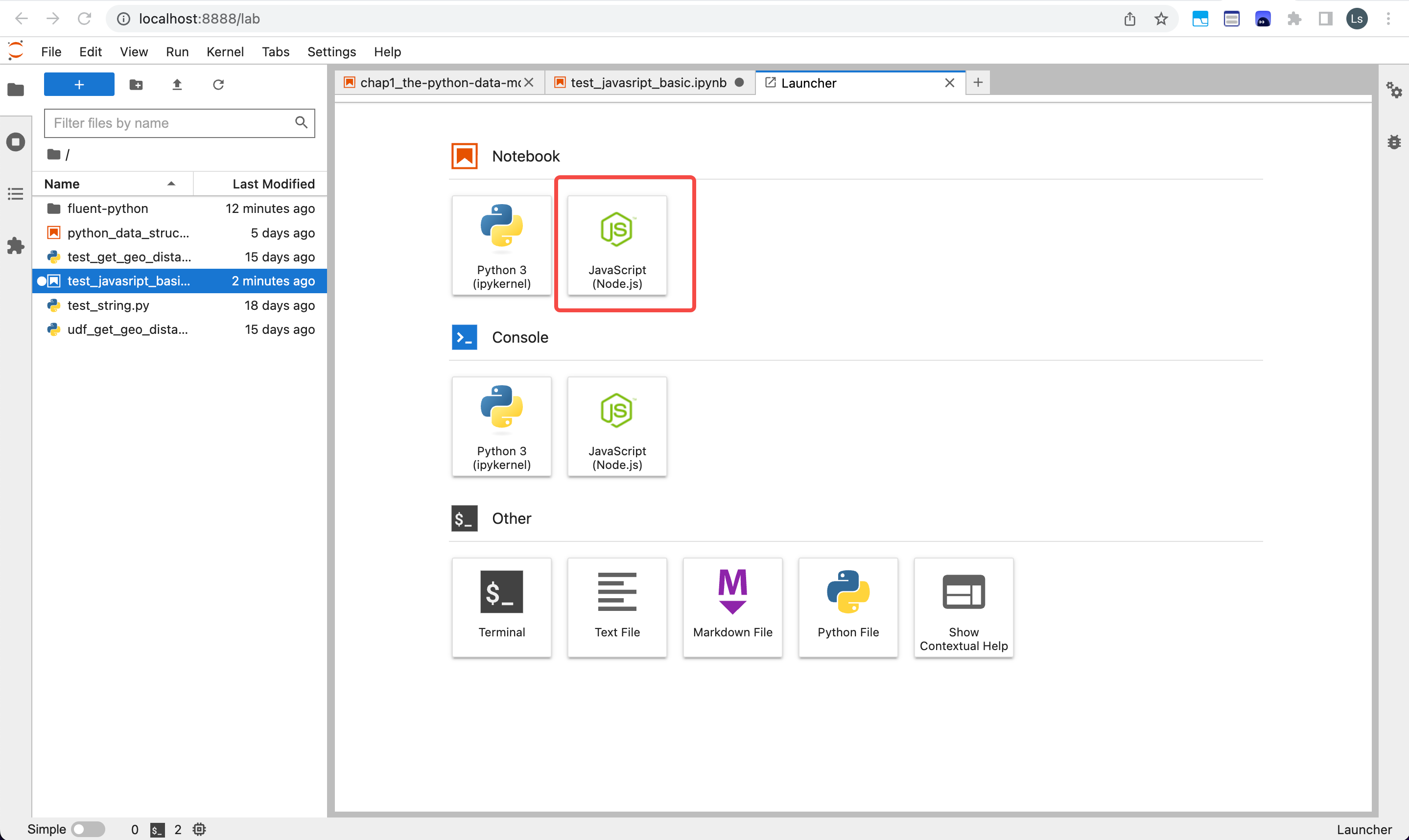The image size is (1409, 840).
Task: Sort files by Last Modified column
Action: click(260, 184)
